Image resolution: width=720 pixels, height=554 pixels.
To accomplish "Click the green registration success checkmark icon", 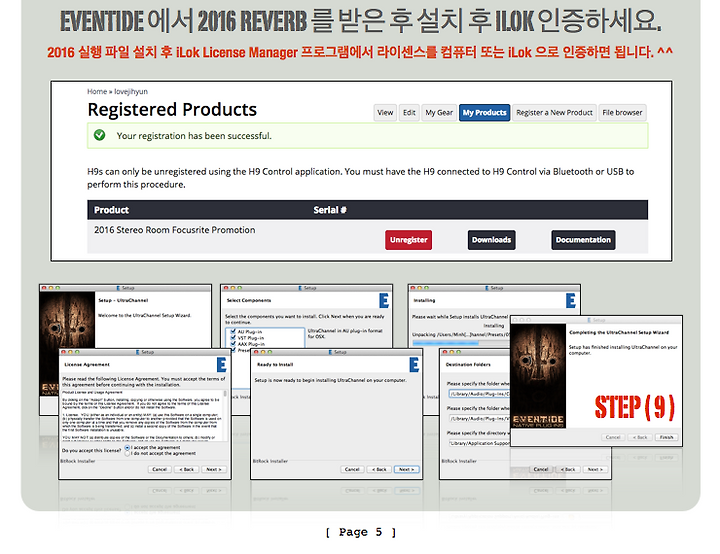I will (x=99, y=135).
